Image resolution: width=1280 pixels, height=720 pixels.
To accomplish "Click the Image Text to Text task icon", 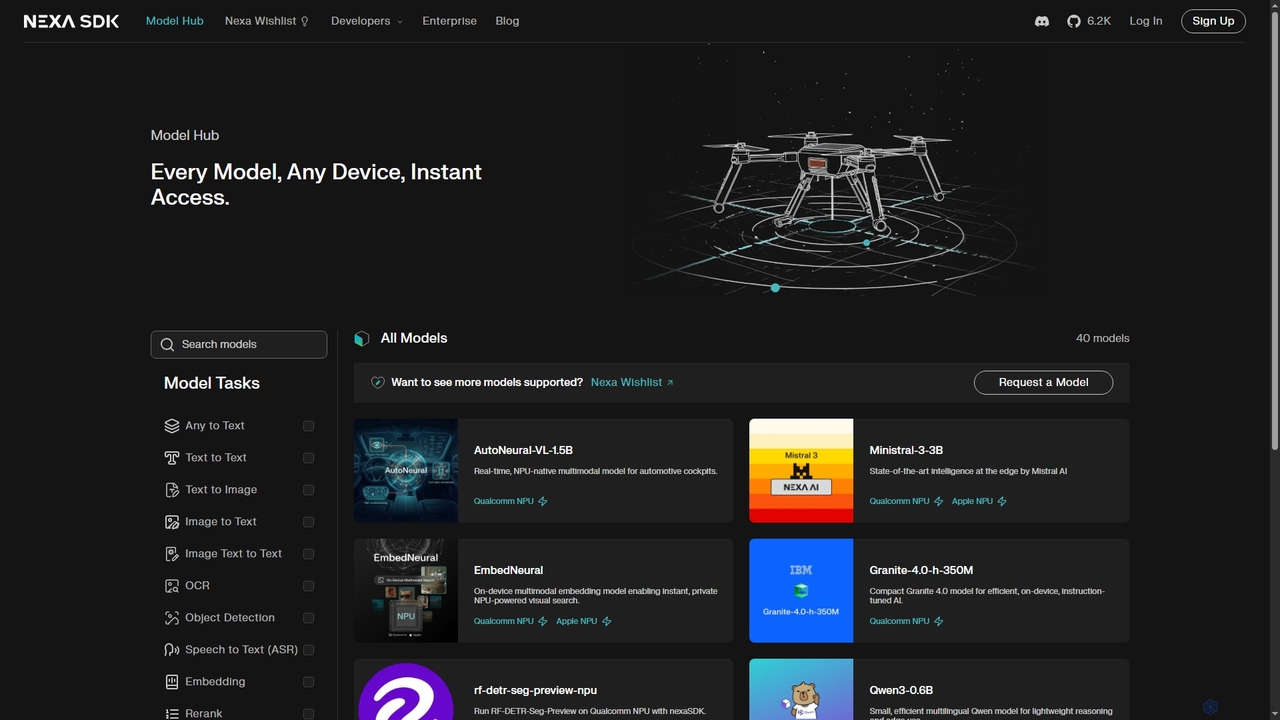I will click(x=172, y=554).
